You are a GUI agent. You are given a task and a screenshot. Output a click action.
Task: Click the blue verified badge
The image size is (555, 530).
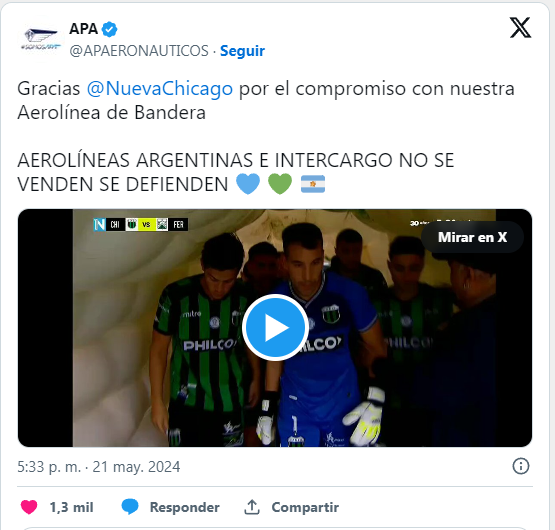point(109,29)
